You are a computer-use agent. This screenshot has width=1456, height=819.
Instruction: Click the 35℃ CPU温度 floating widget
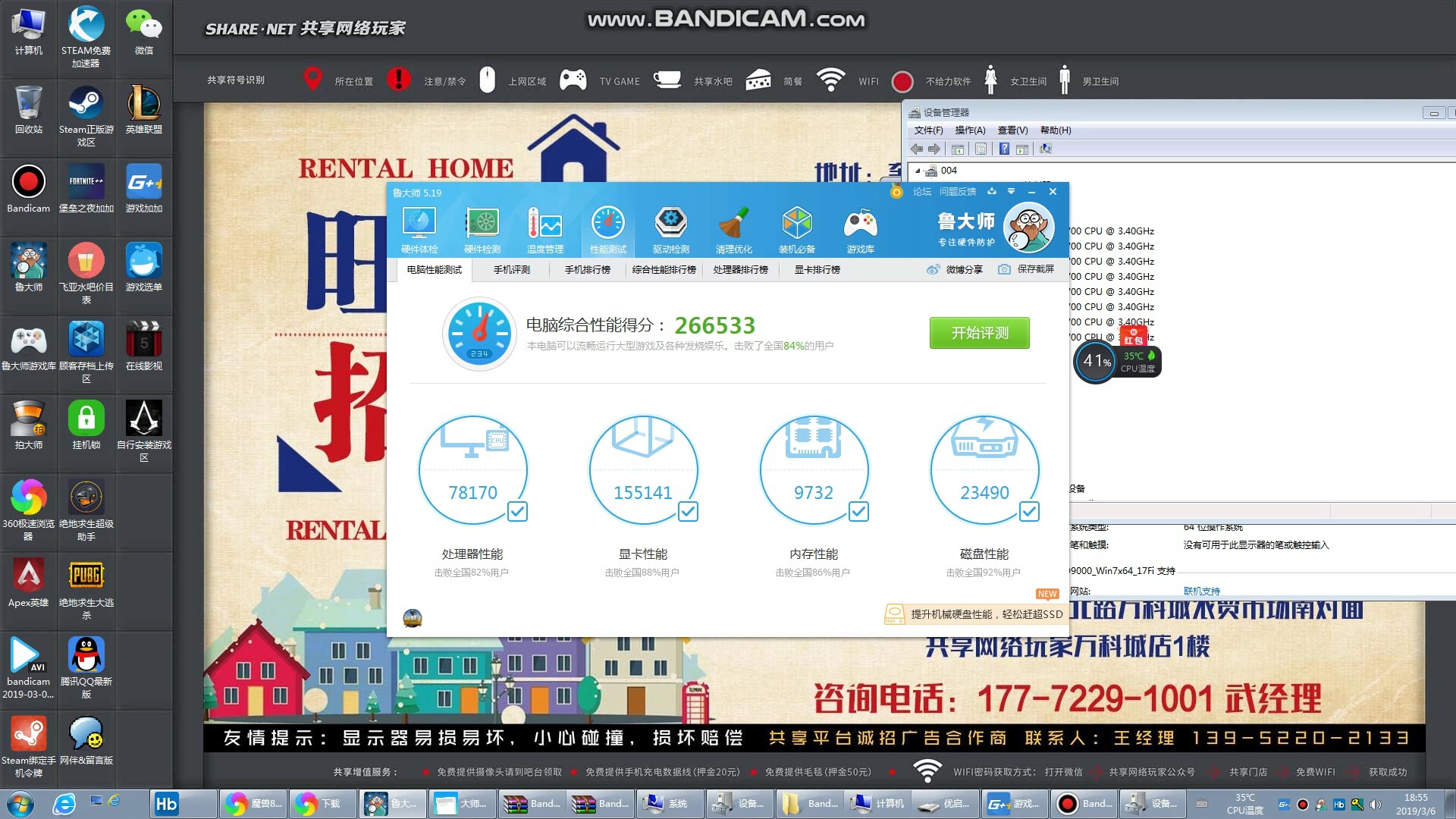coord(1138,362)
